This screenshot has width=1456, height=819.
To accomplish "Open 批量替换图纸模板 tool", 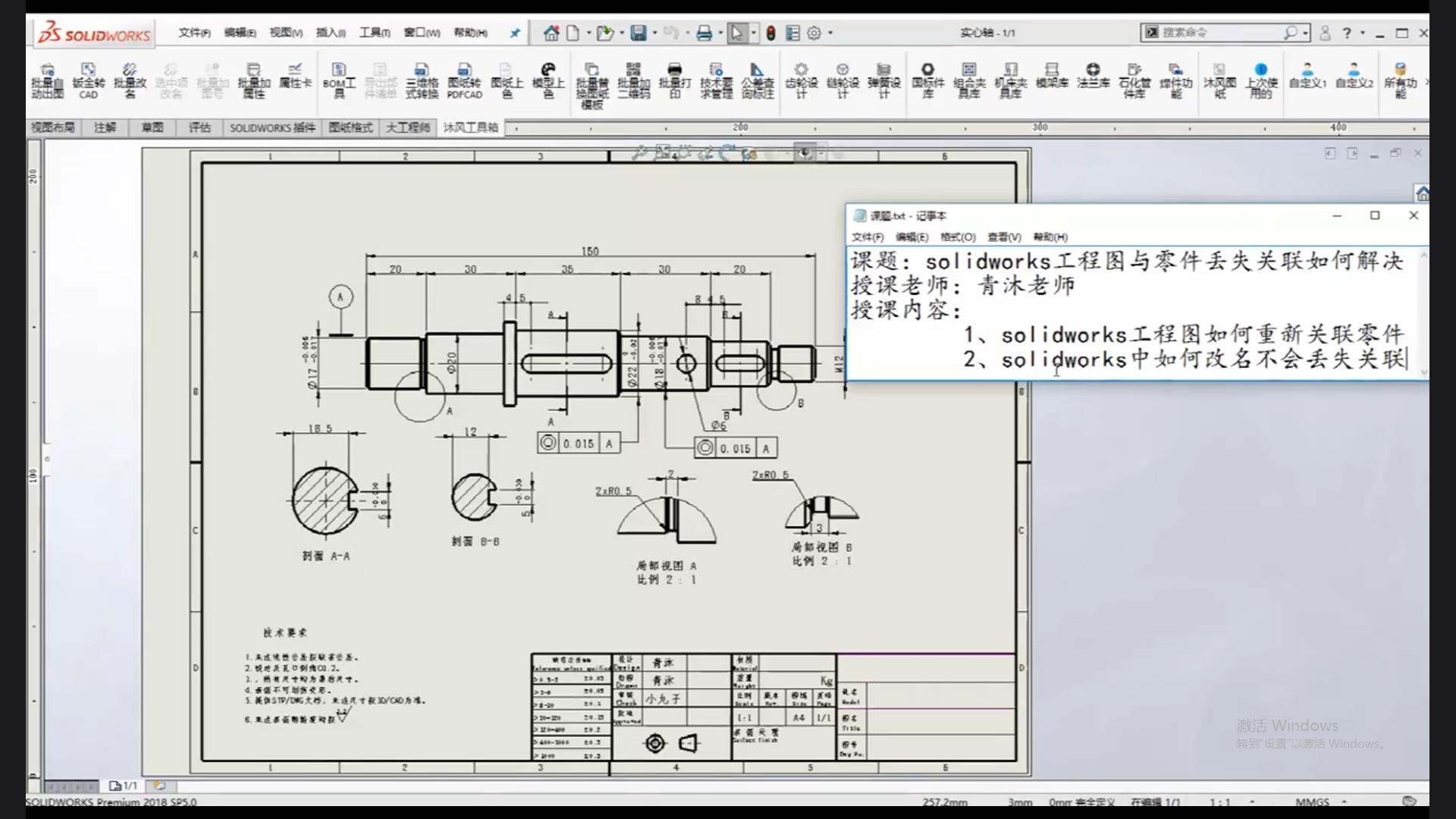I will [591, 86].
